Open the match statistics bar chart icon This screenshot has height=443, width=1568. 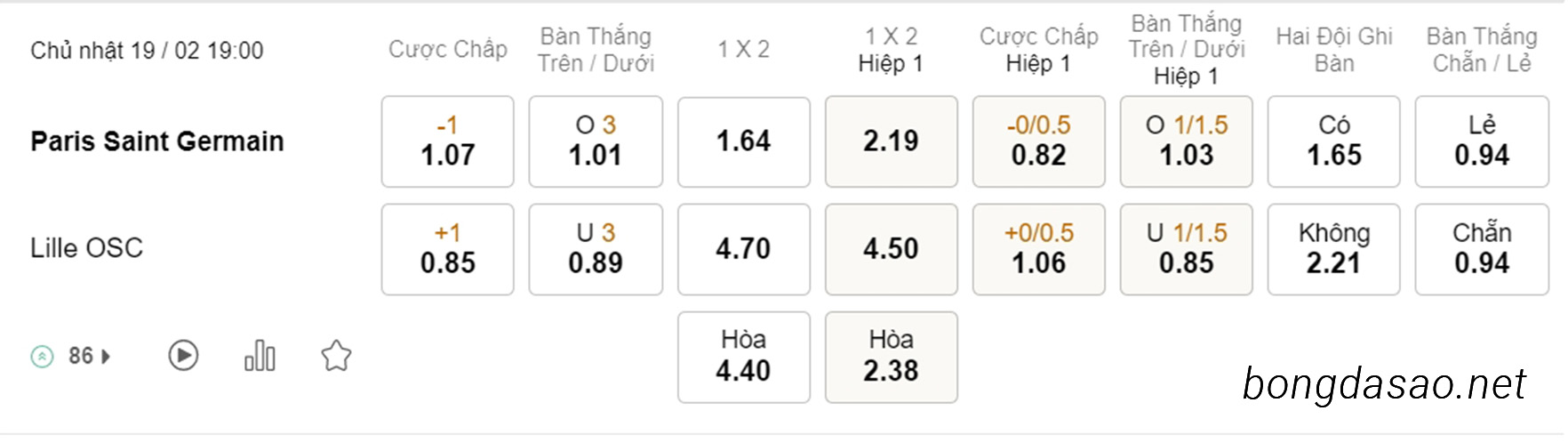[x=260, y=356]
